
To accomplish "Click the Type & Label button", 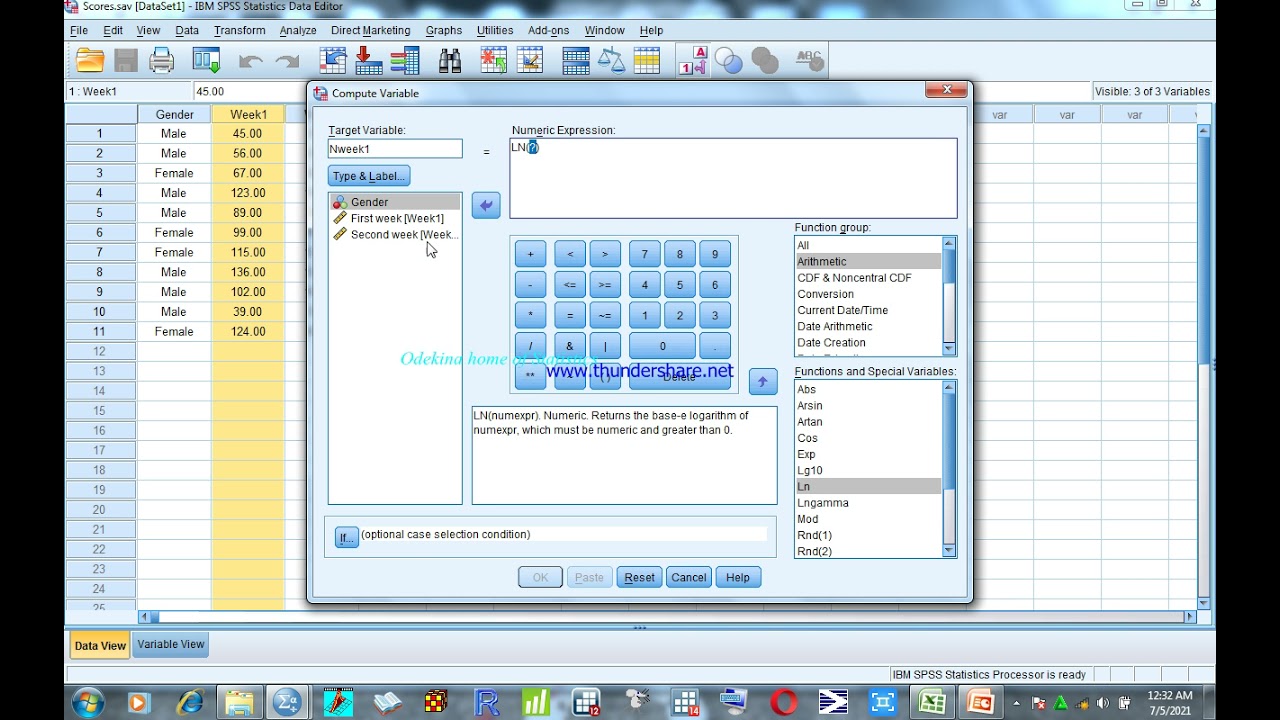I will (369, 176).
